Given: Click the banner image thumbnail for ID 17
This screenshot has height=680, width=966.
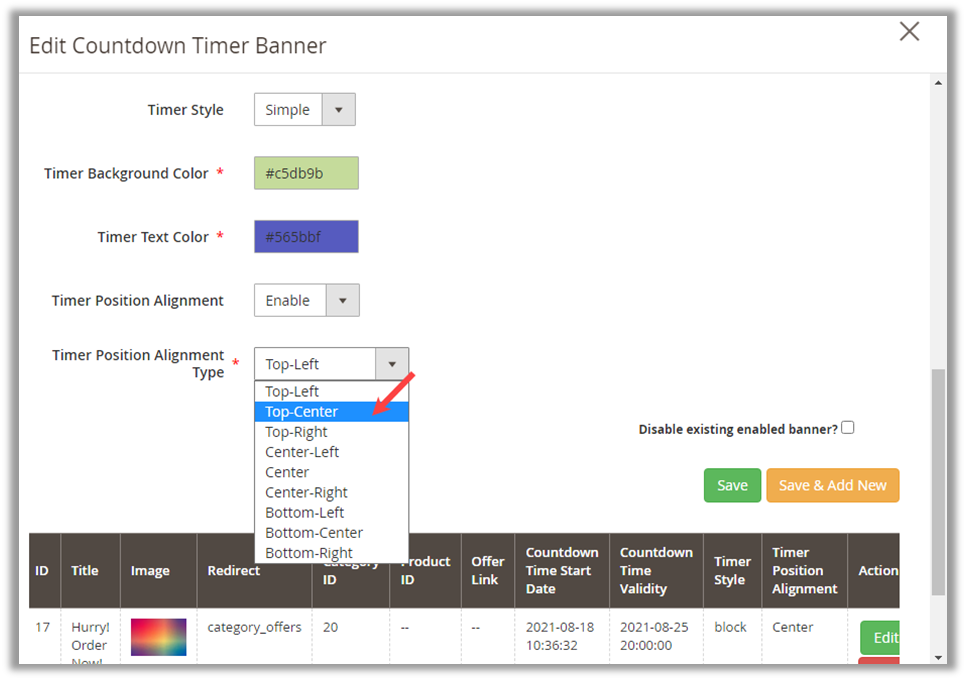Looking at the screenshot, I should [158, 636].
